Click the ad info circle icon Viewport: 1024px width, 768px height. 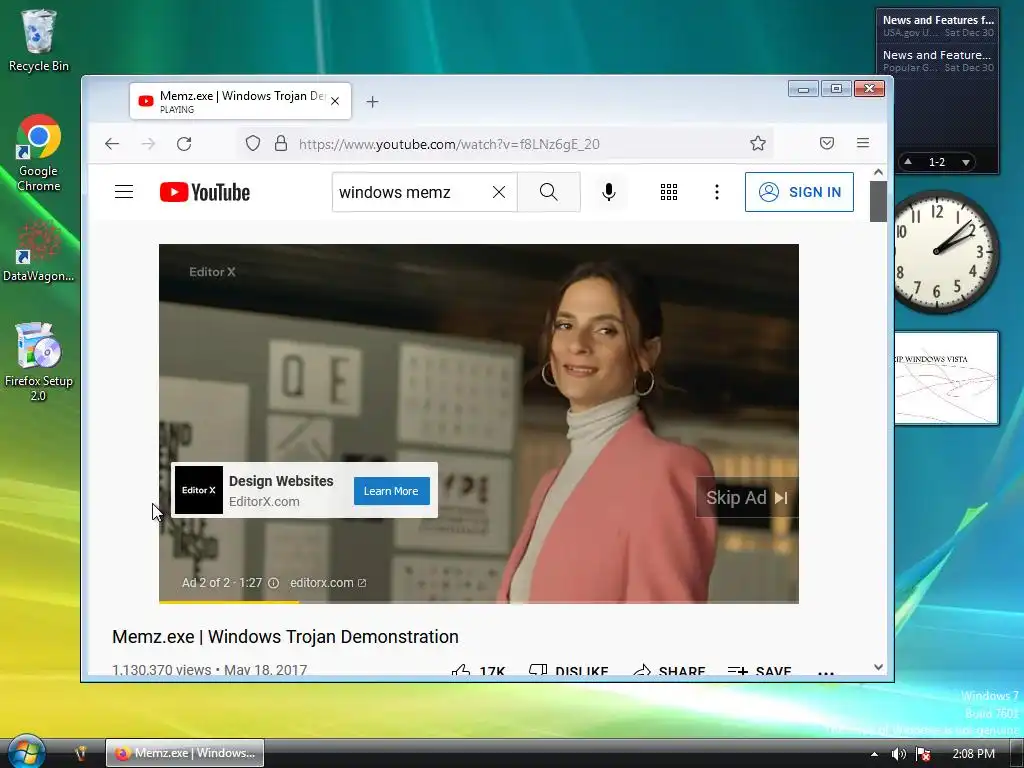pyautogui.click(x=274, y=583)
